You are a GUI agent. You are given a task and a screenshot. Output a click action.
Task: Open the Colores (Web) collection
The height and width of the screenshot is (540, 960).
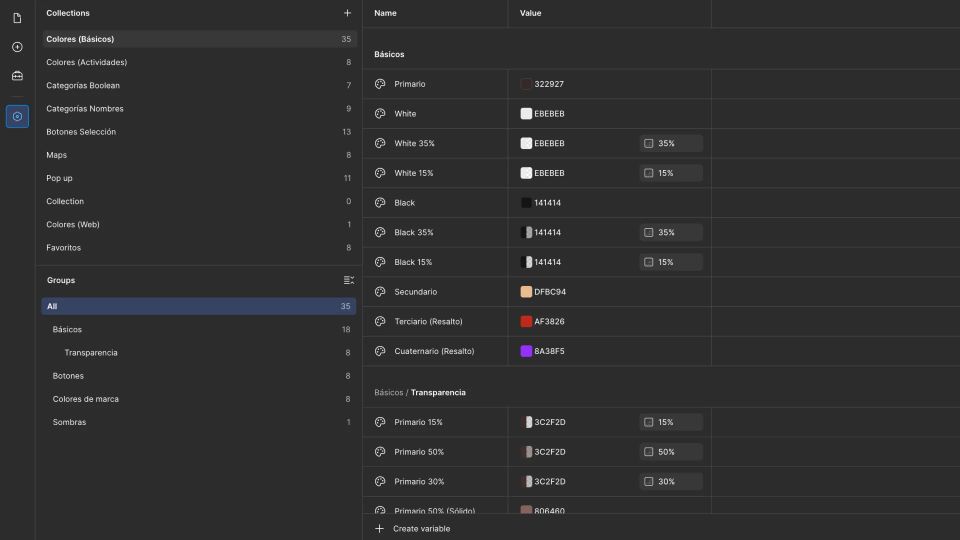pos(199,225)
